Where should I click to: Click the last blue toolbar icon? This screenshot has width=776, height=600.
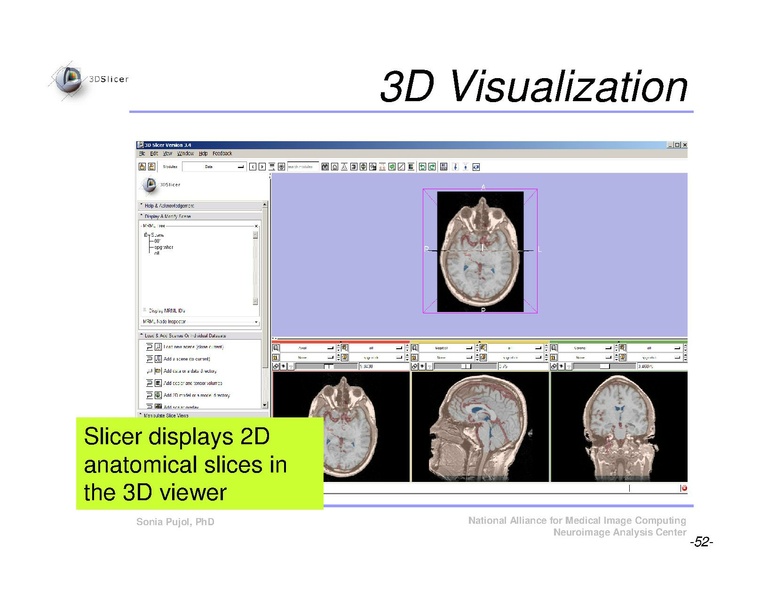[x=476, y=167]
